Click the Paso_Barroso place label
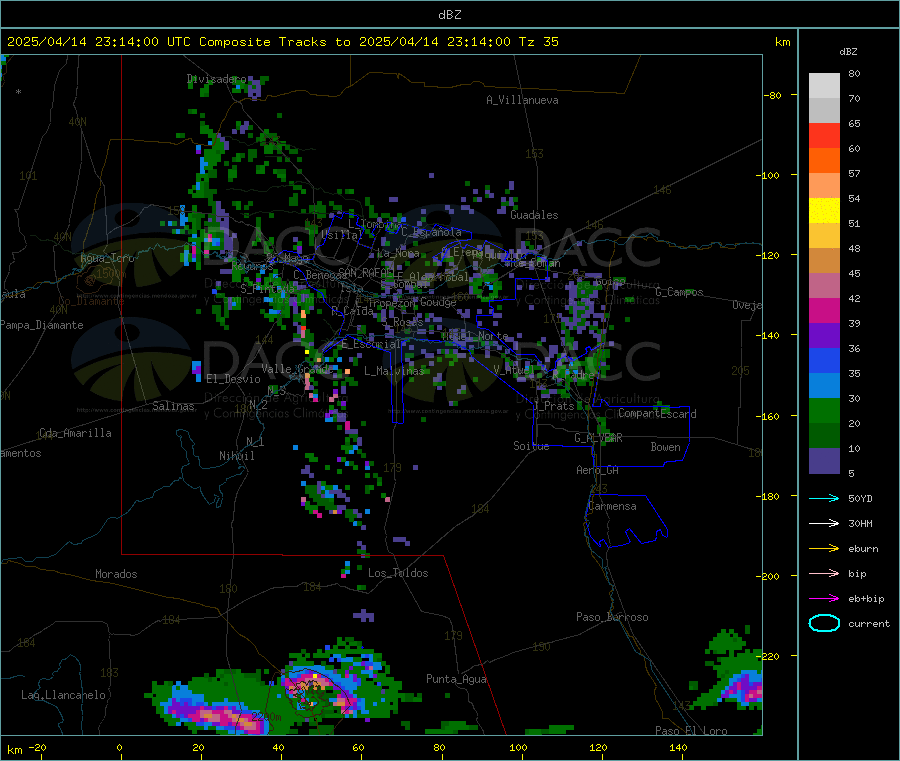The image size is (900, 761). 612,617
